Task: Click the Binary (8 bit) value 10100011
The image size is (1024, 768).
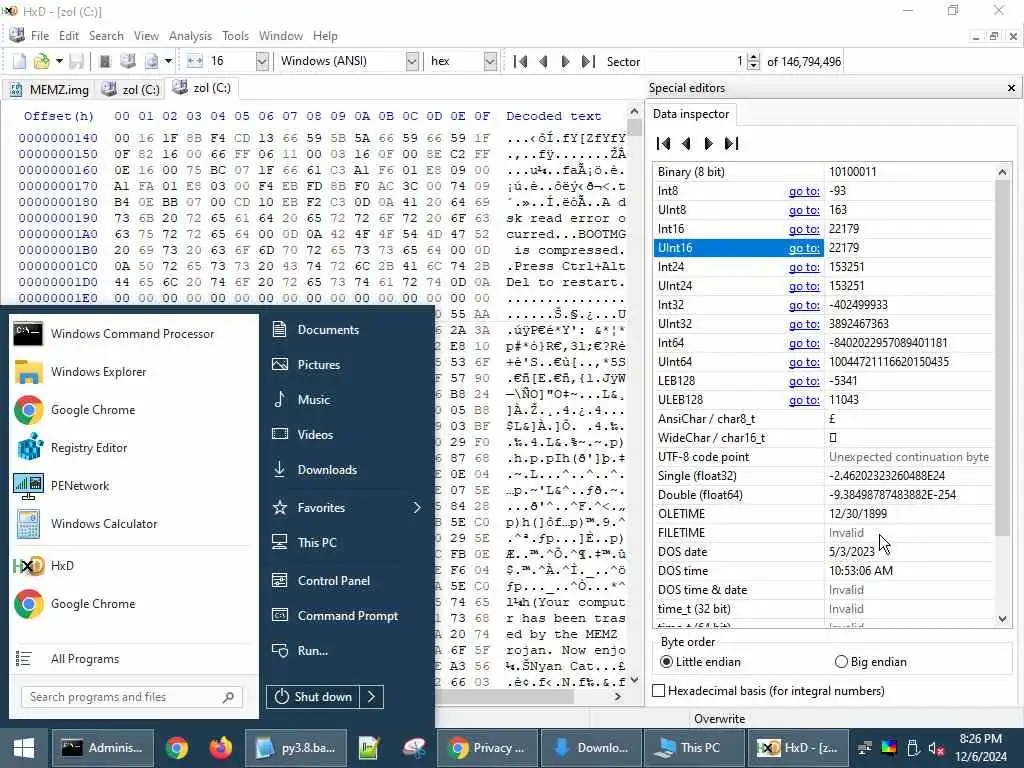Action: coord(852,172)
